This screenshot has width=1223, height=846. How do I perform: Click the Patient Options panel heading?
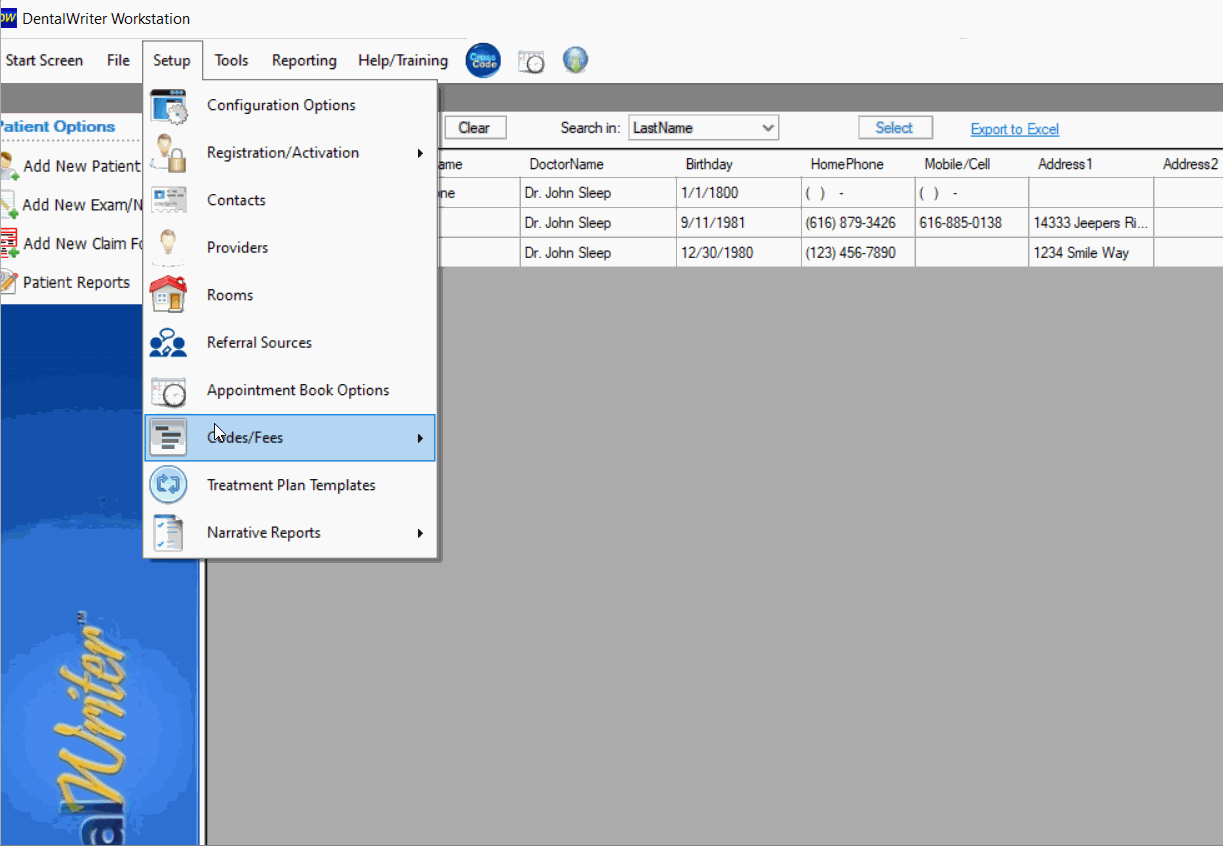click(x=58, y=127)
